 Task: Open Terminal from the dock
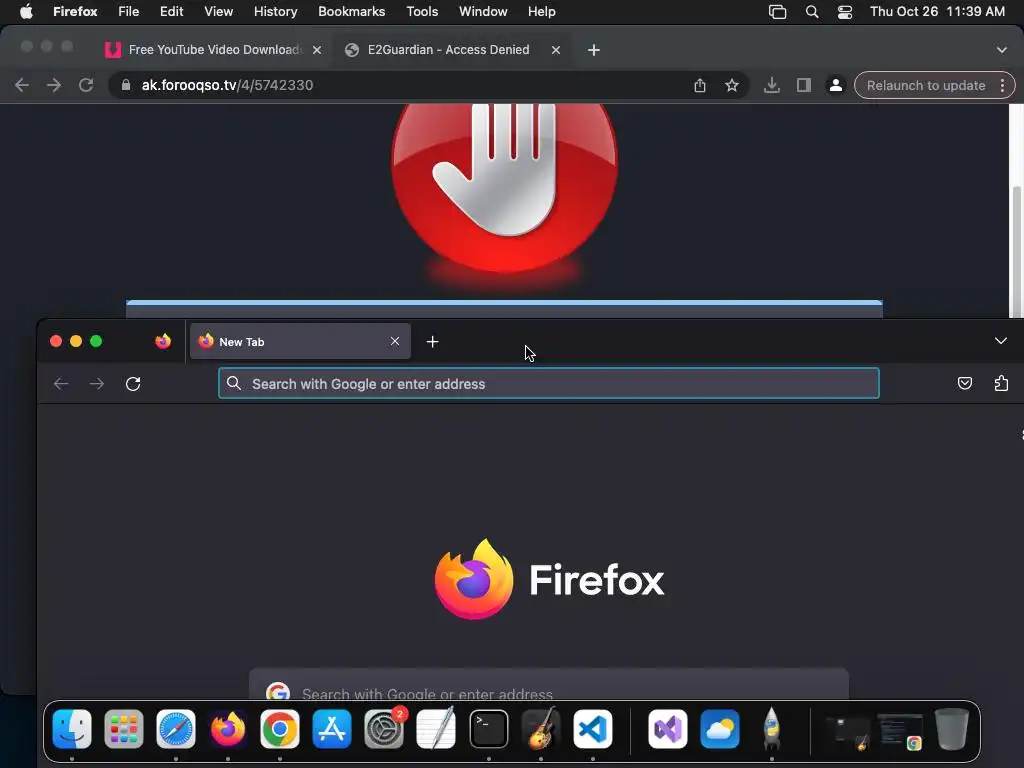tap(488, 729)
